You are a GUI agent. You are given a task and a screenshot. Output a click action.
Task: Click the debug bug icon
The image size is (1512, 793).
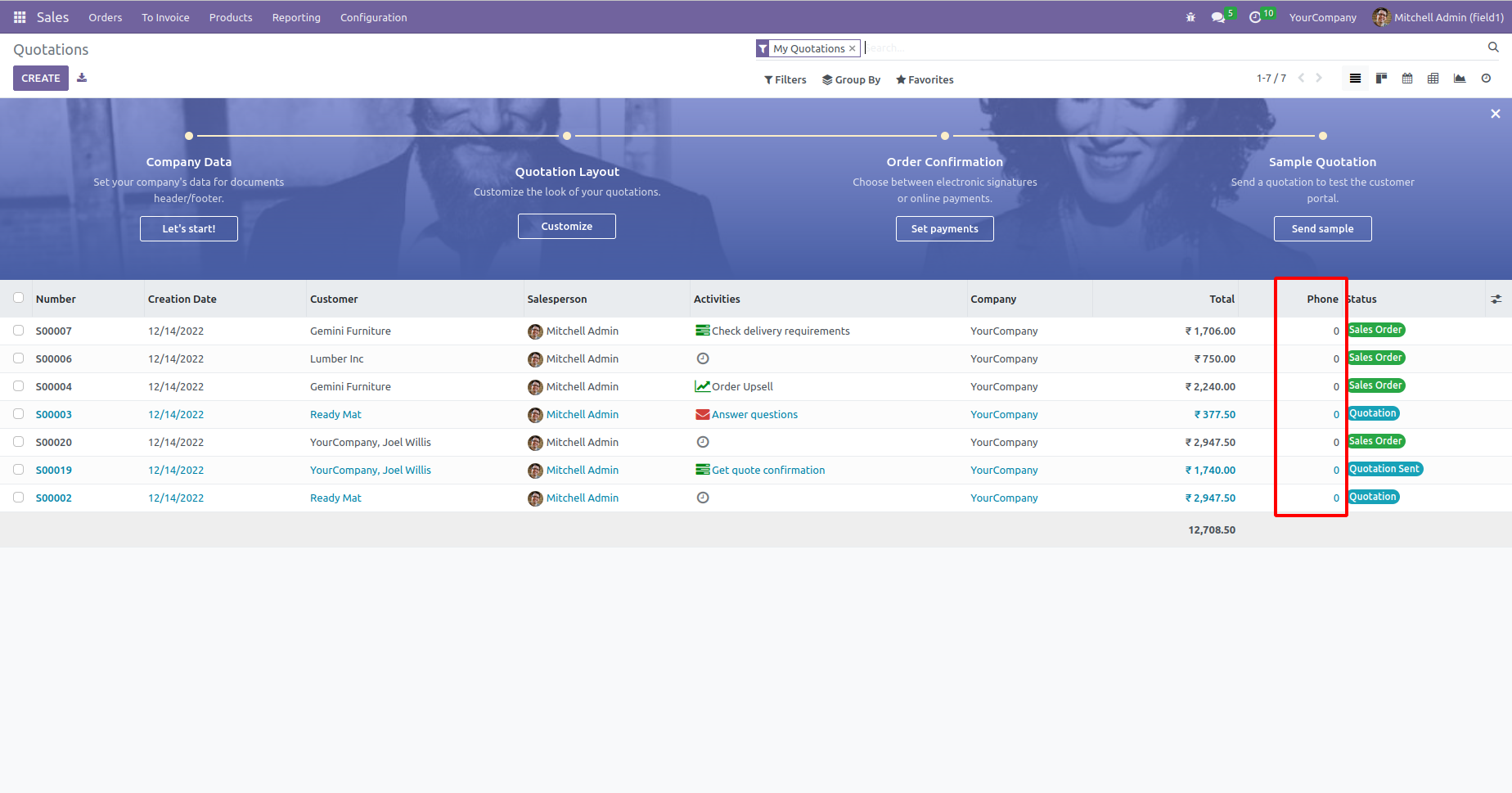point(1190,17)
